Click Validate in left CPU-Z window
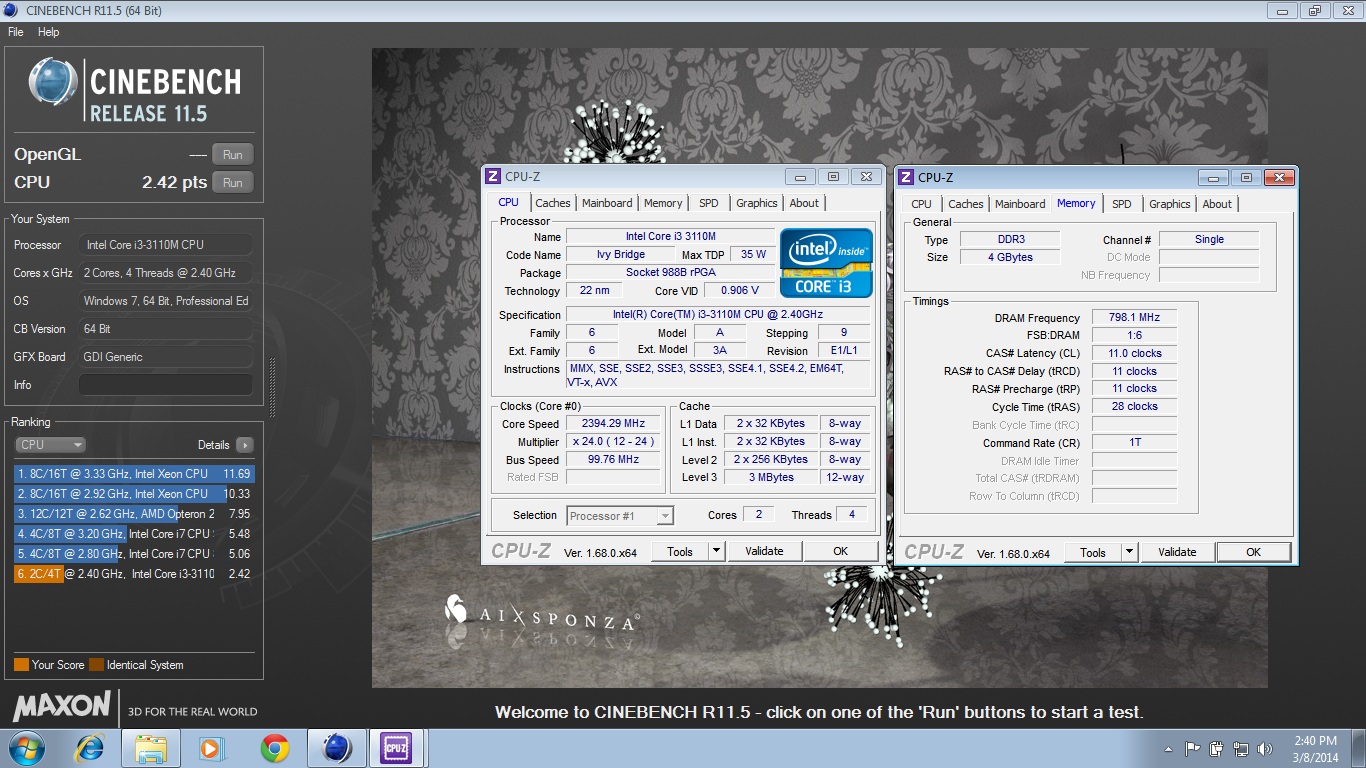Viewport: 1366px width, 768px height. click(764, 551)
